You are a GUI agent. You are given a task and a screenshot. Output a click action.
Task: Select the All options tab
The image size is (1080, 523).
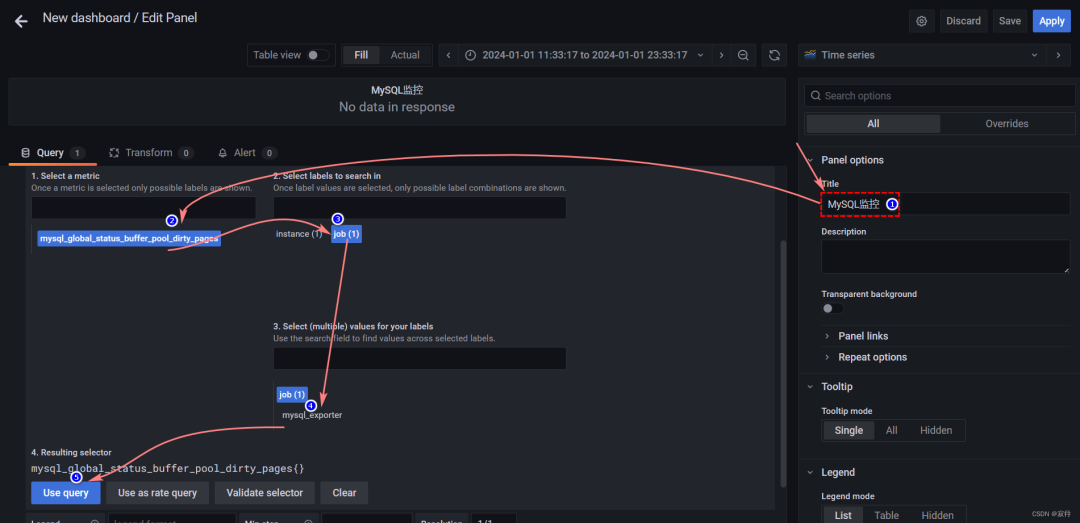click(873, 124)
